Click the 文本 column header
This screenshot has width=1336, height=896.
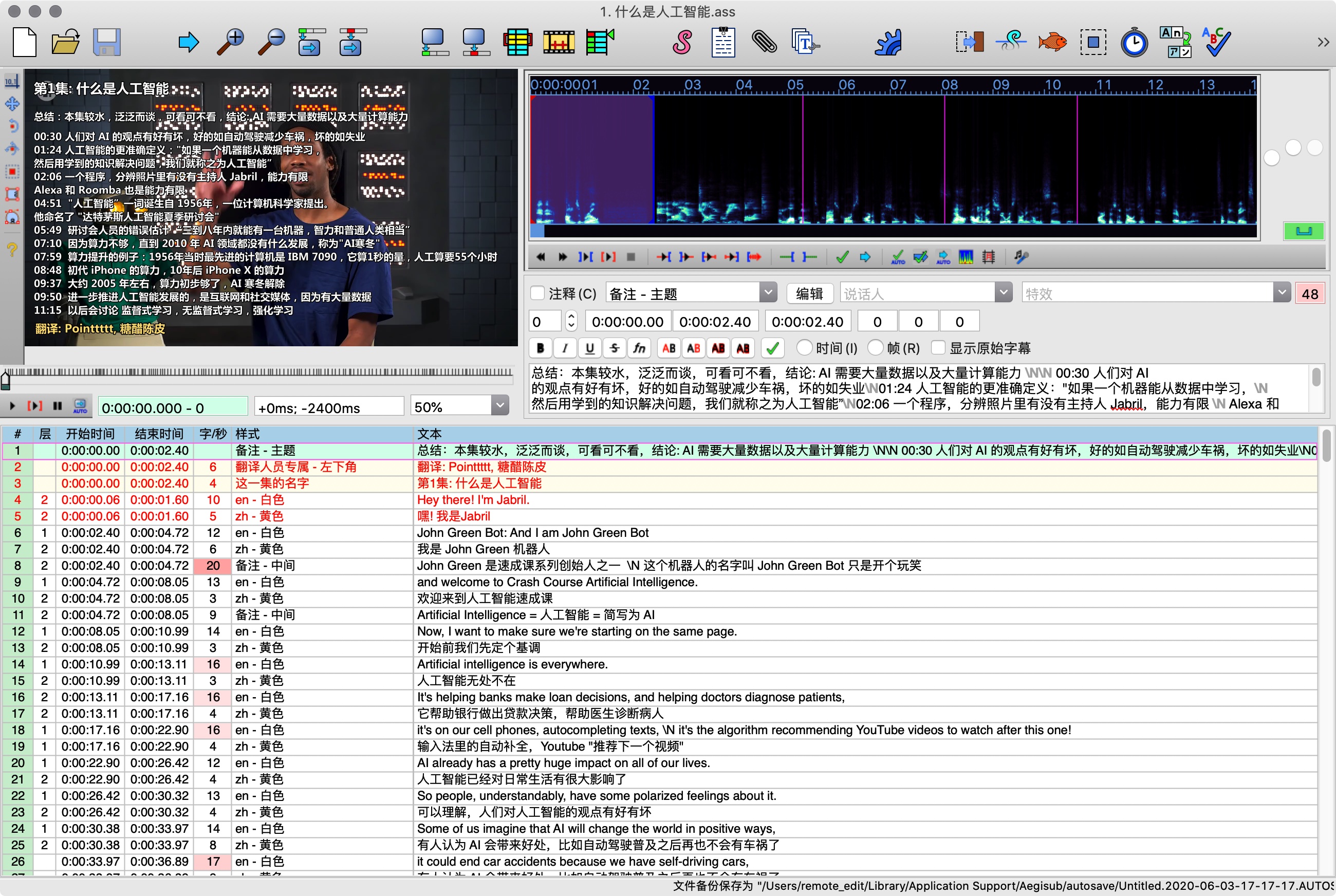[865, 434]
